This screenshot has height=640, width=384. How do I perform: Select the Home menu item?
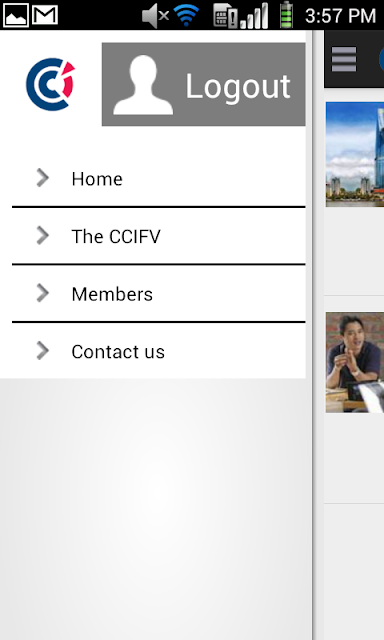159,178
